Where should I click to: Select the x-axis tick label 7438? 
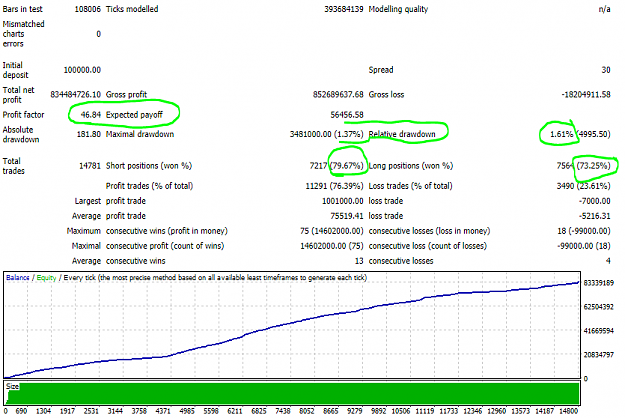tap(283, 411)
